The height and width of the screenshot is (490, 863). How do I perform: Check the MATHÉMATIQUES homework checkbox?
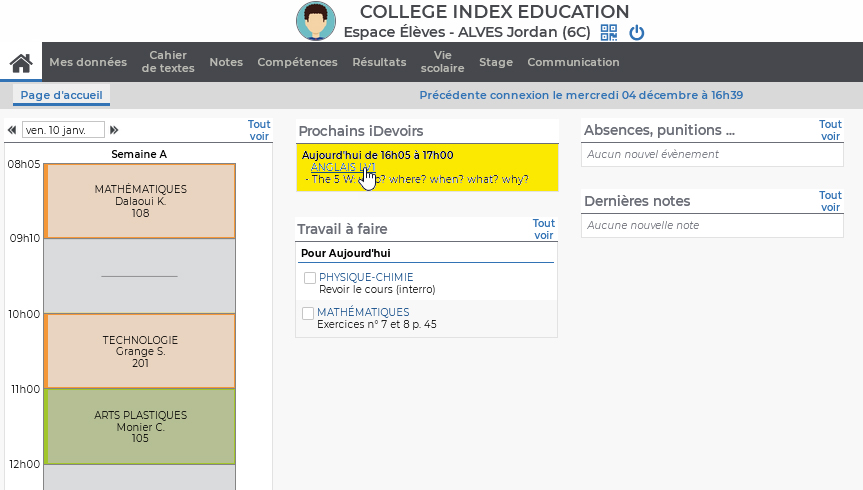tap(308, 313)
